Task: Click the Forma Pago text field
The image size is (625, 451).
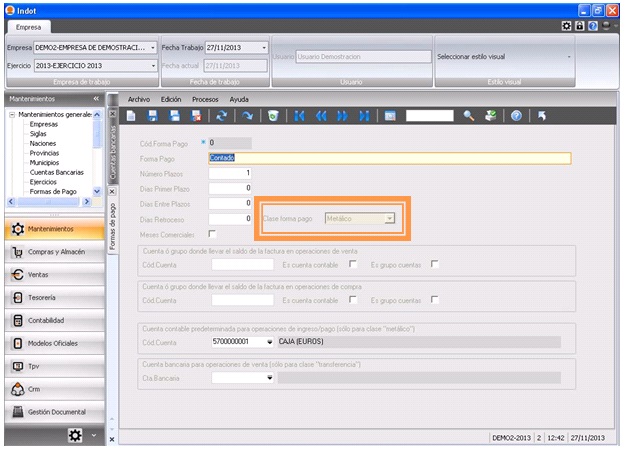Action: 388,157
